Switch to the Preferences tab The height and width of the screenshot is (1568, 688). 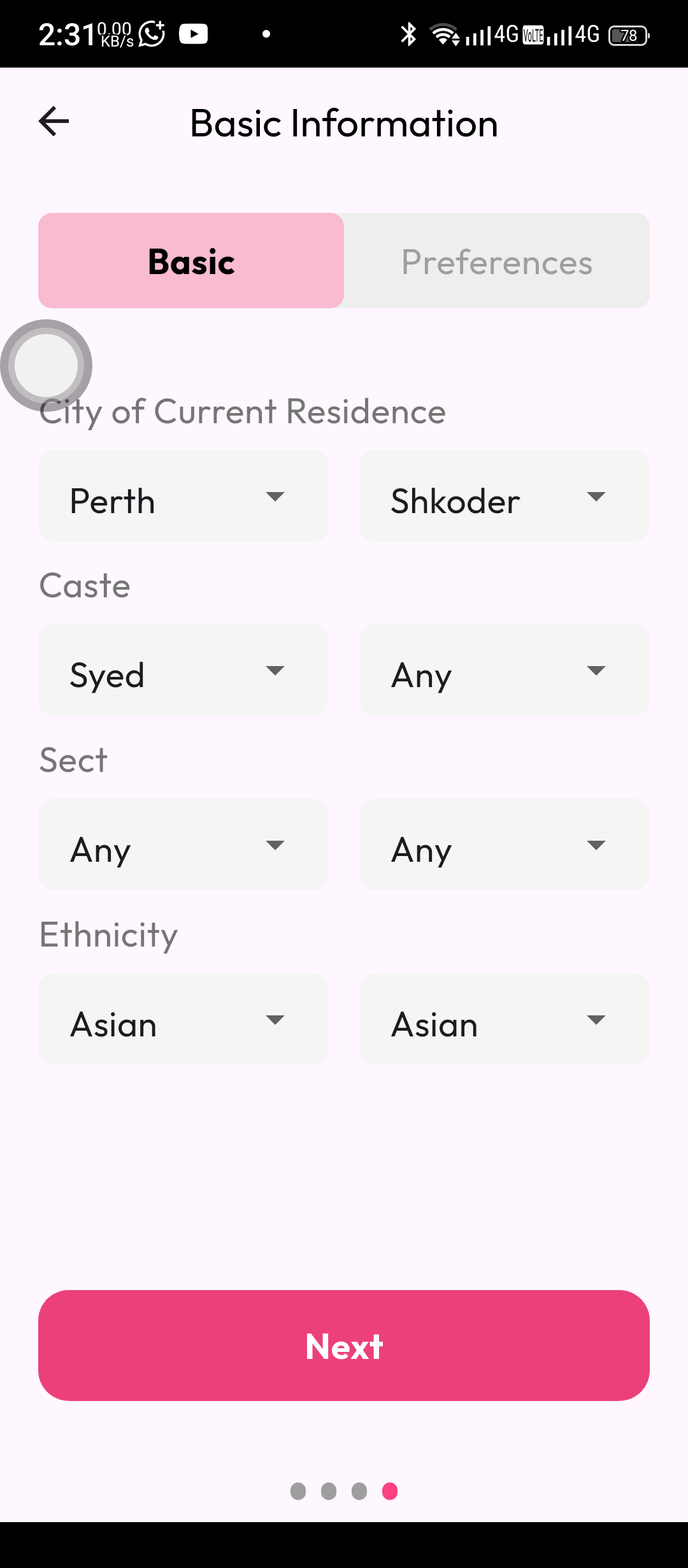(497, 261)
